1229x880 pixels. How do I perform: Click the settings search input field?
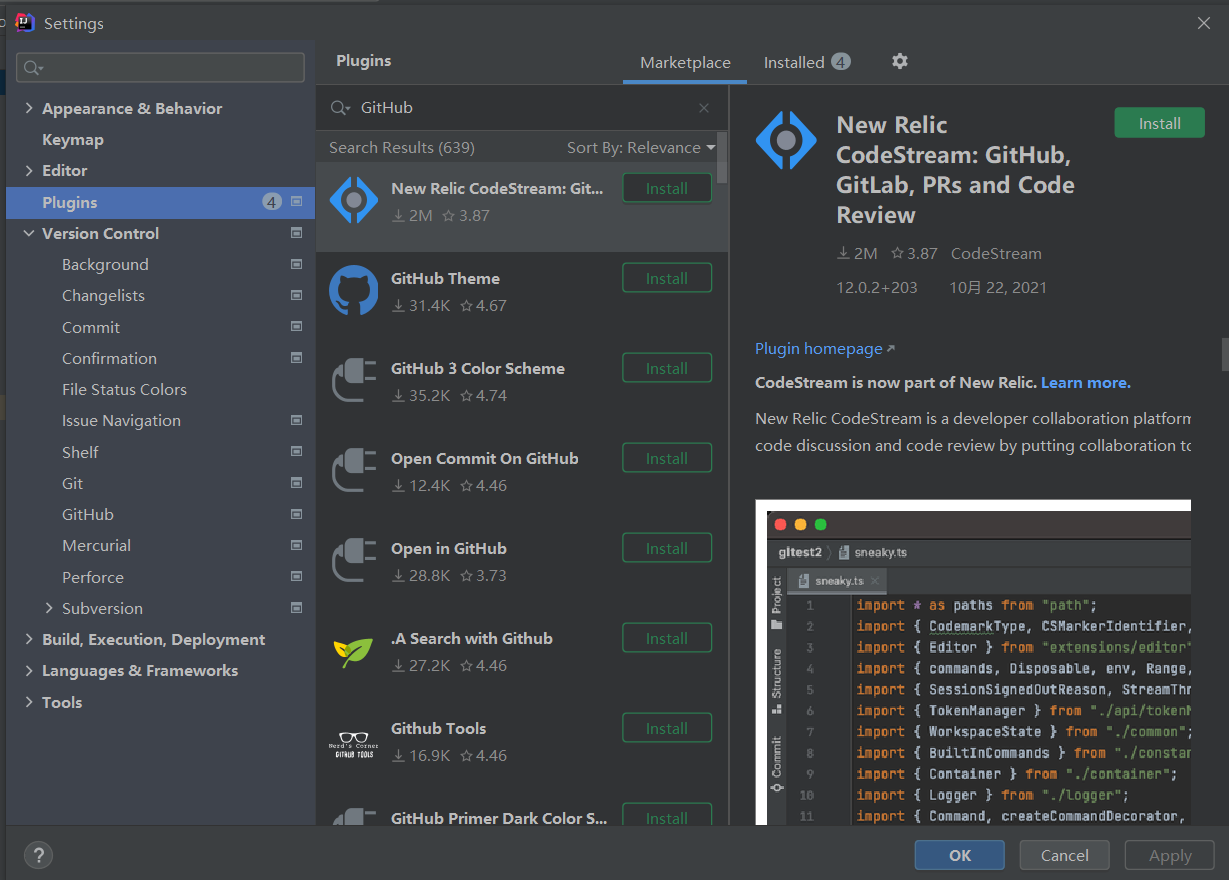pos(160,67)
